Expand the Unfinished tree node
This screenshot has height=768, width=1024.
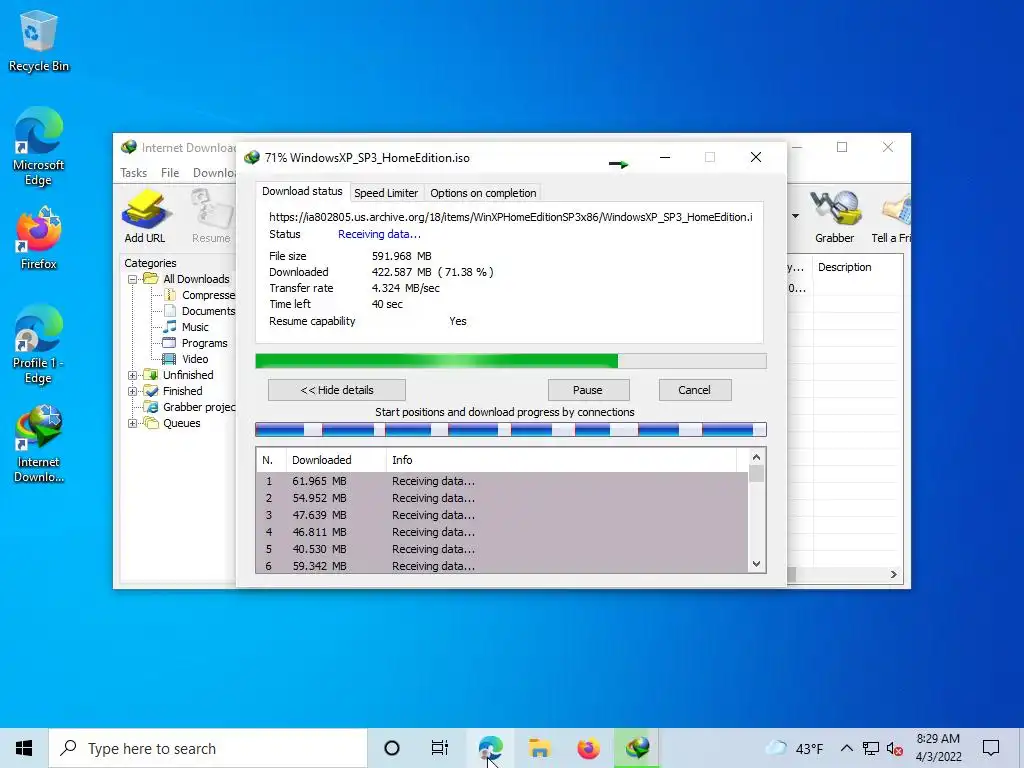[x=133, y=376]
